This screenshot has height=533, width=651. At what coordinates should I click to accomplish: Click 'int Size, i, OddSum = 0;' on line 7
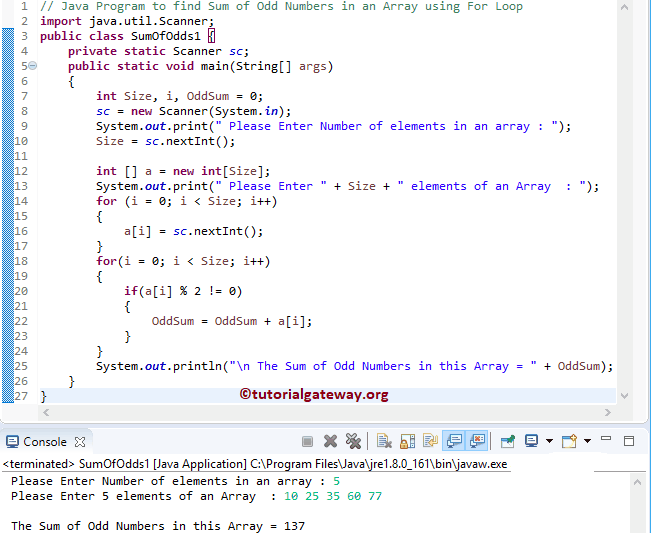(x=179, y=96)
